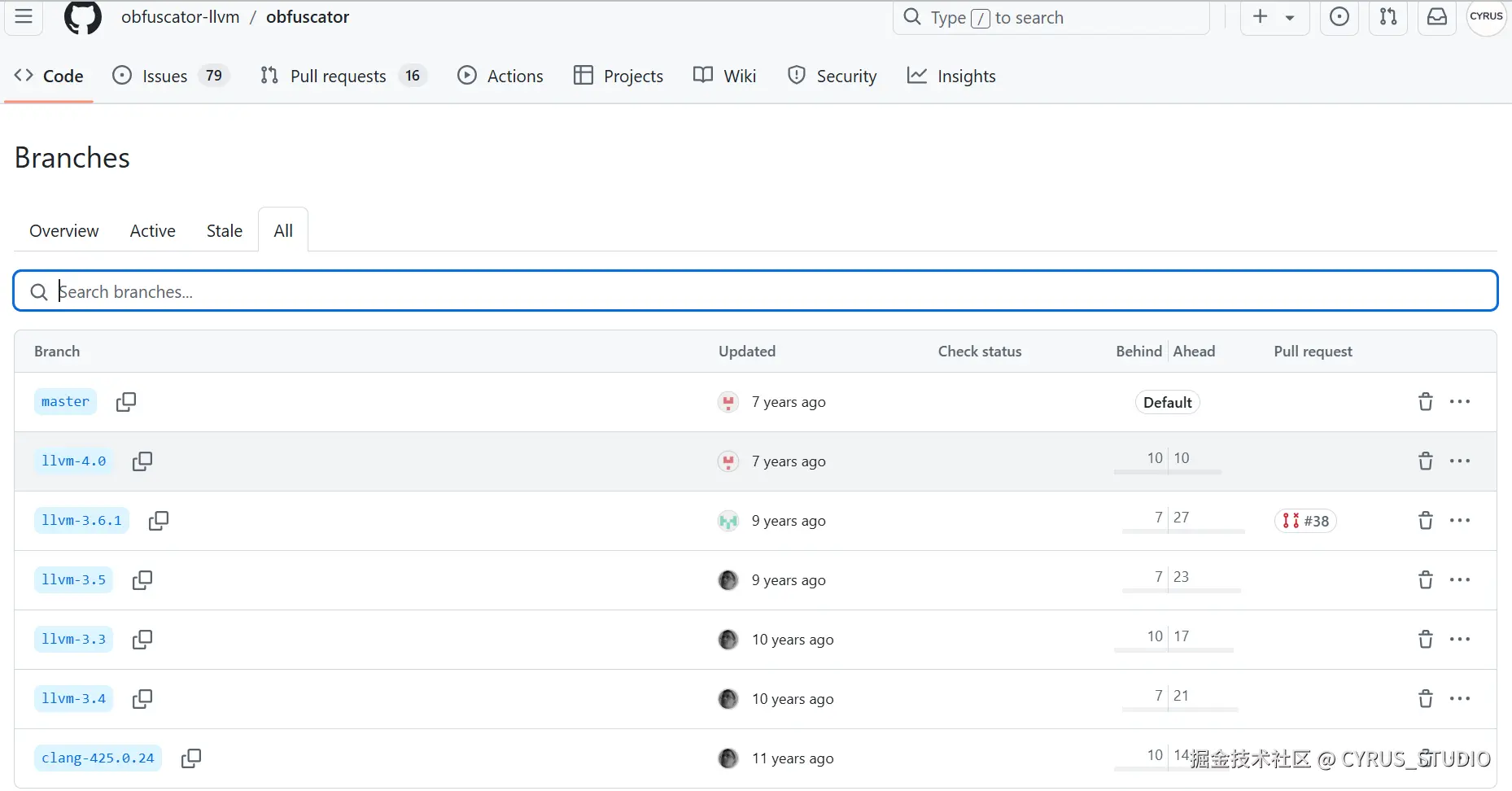
Task: Open the llvm-3.4 branch
Action: [73, 699]
